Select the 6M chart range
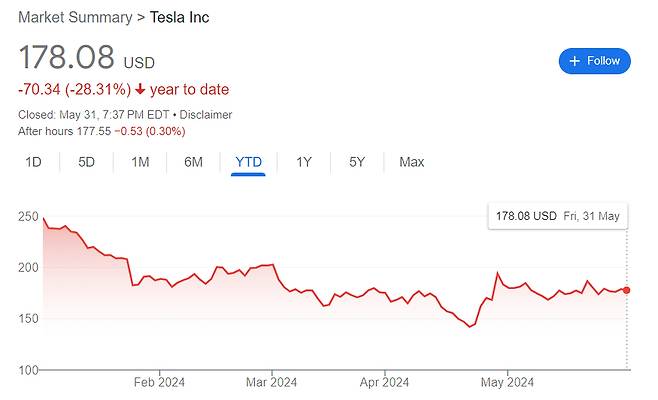658x400 pixels. pyautogui.click(x=193, y=162)
